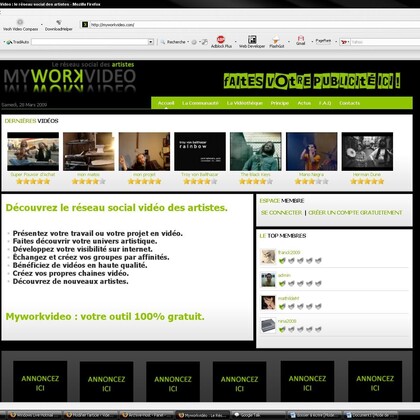The width and height of the screenshot is (420, 420).
Task: Click franck2009's avatar in Top Membres
Action: [x=268, y=257]
